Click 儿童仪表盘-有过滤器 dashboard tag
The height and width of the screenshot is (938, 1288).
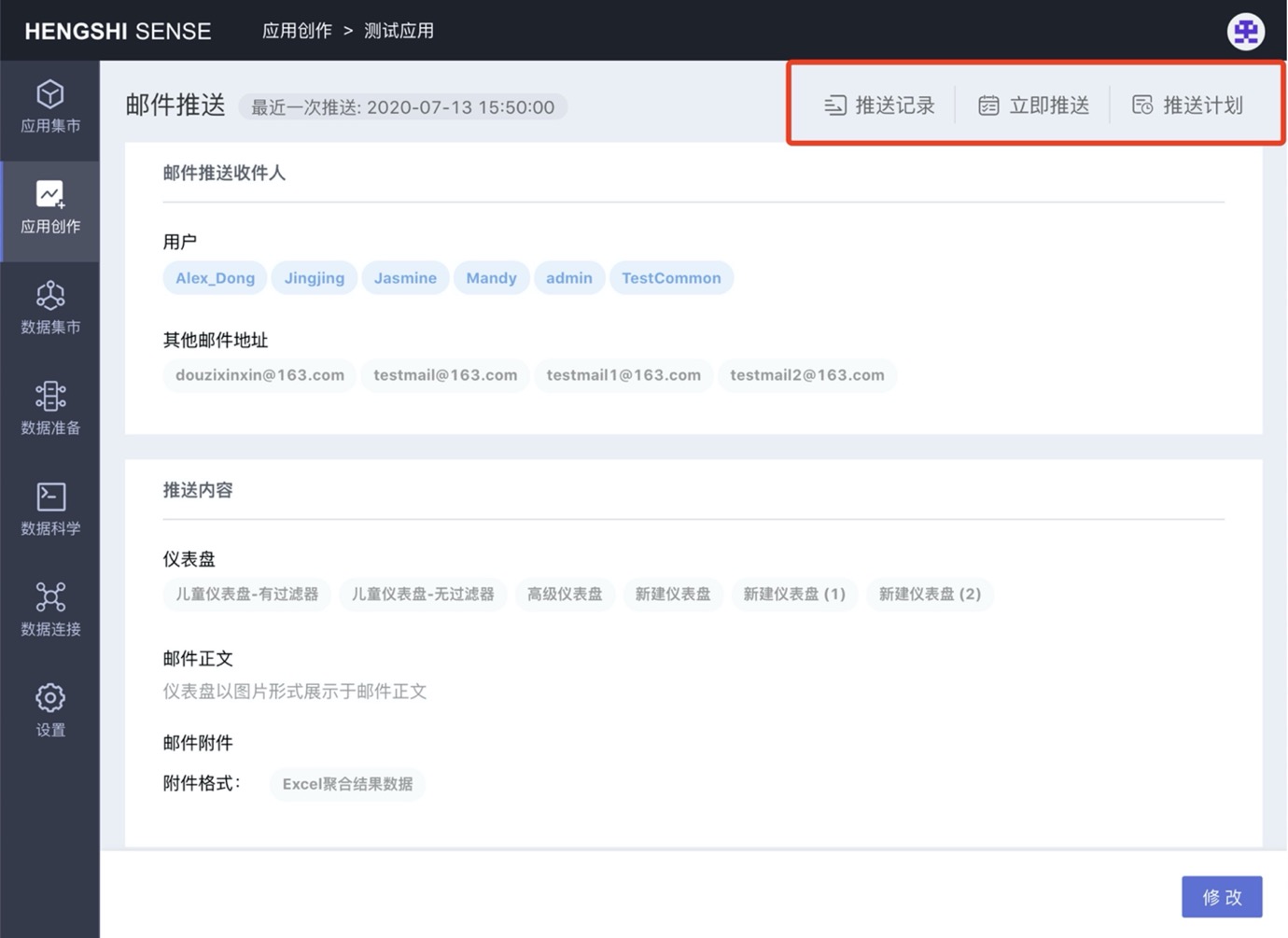pos(247,595)
